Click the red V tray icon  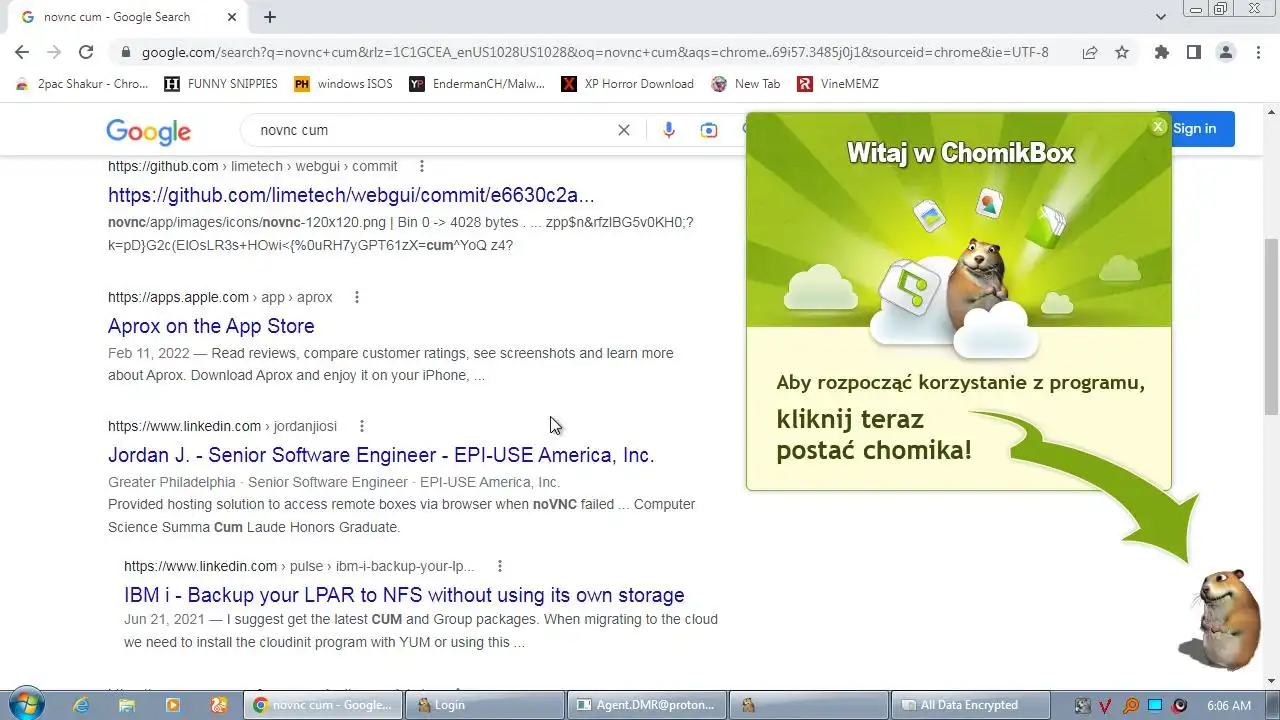1106,706
